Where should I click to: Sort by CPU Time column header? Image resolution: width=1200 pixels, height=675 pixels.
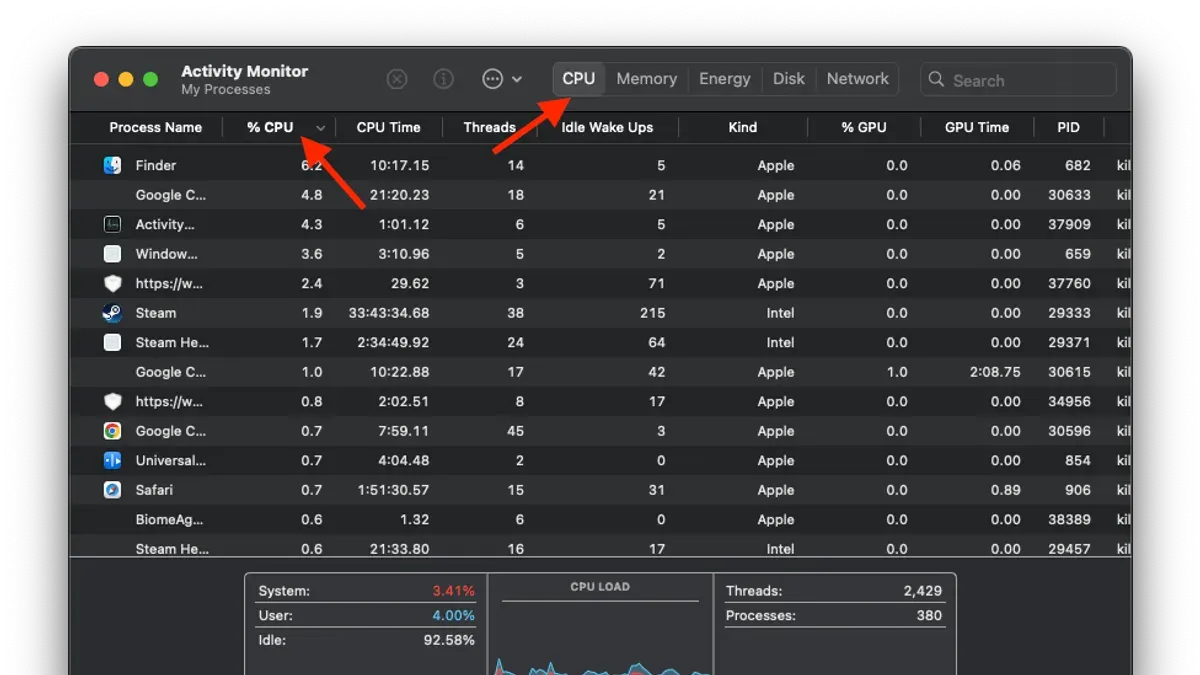pos(388,127)
